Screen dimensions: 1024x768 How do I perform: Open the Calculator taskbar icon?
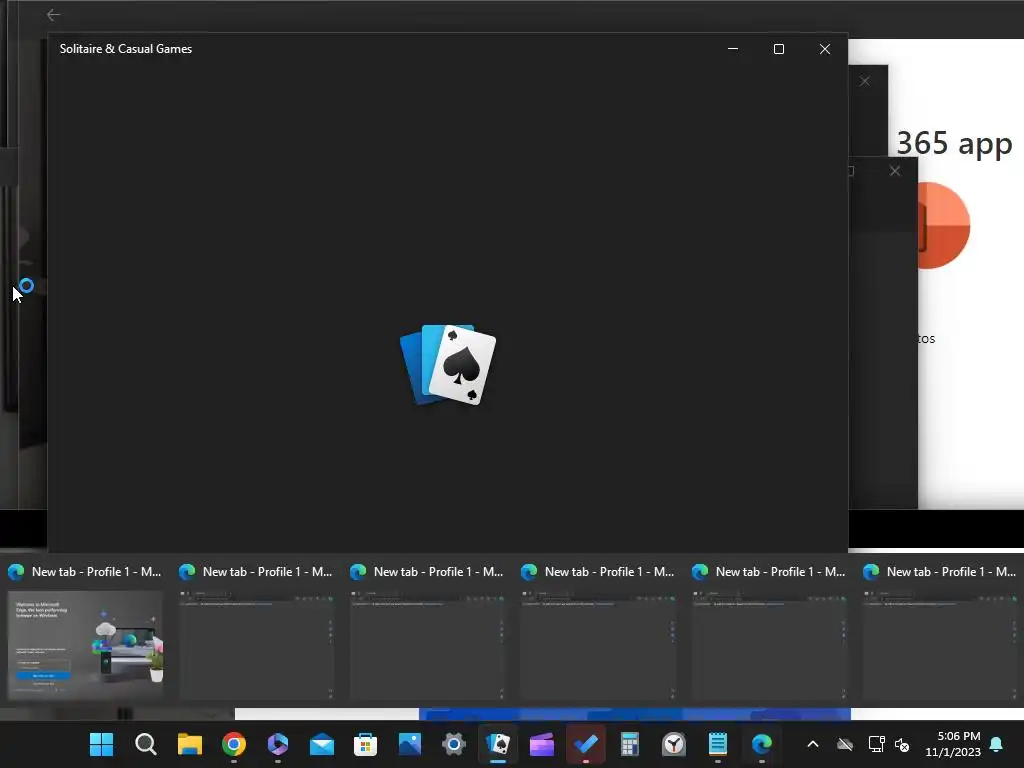click(630, 744)
